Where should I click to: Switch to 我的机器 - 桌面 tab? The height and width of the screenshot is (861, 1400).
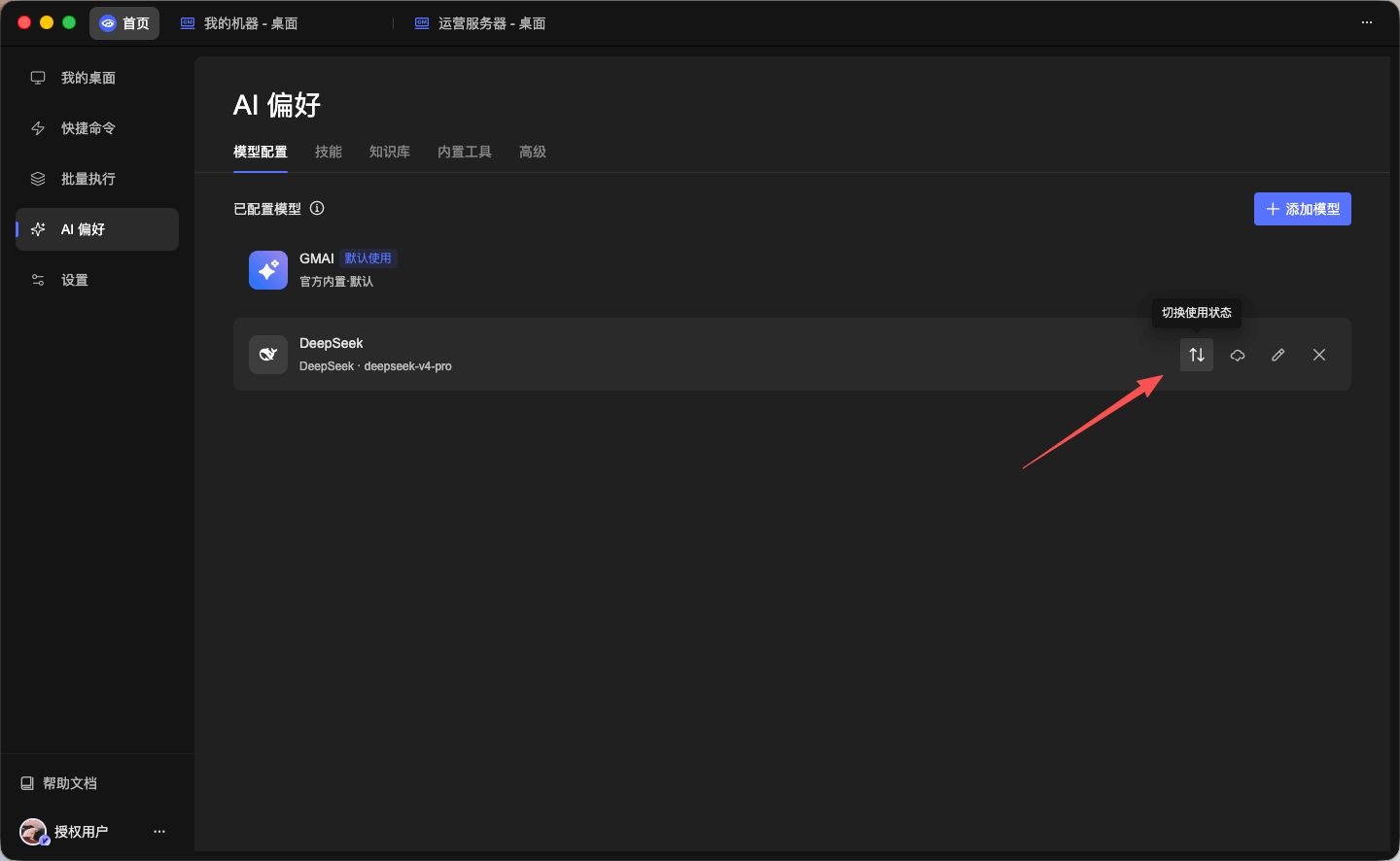coord(239,23)
